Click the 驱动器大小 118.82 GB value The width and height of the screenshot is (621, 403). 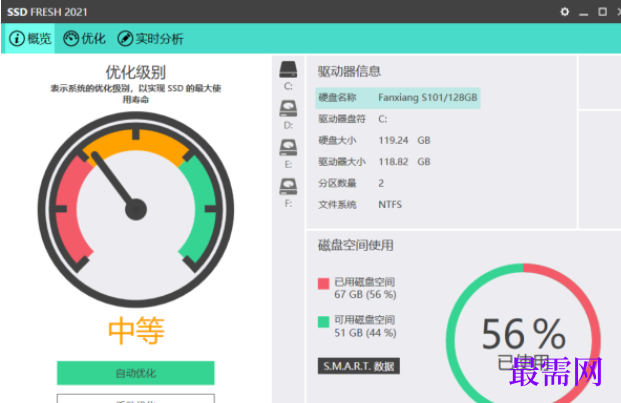(x=404, y=162)
